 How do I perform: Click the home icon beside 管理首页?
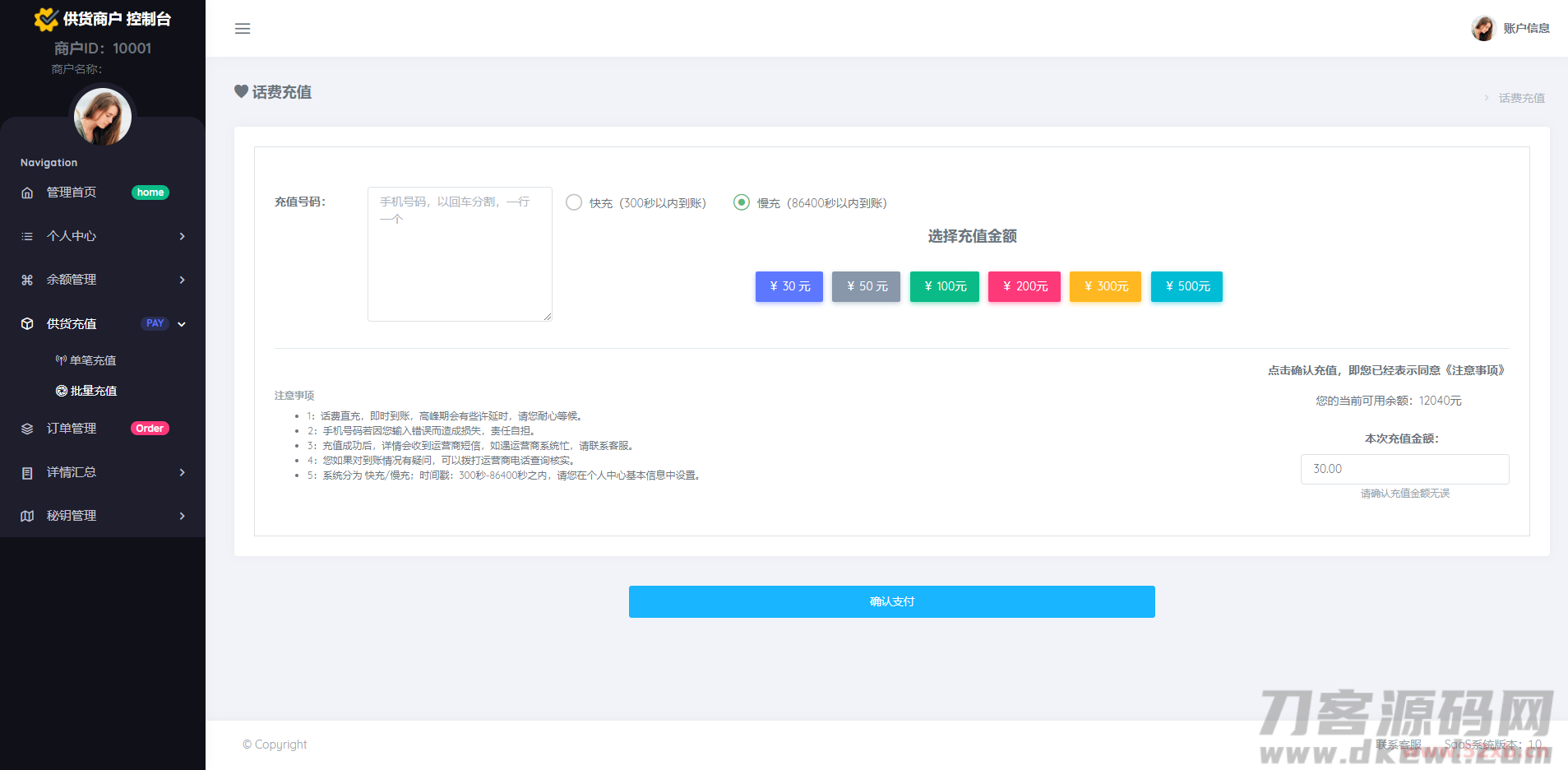(x=27, y=192)
